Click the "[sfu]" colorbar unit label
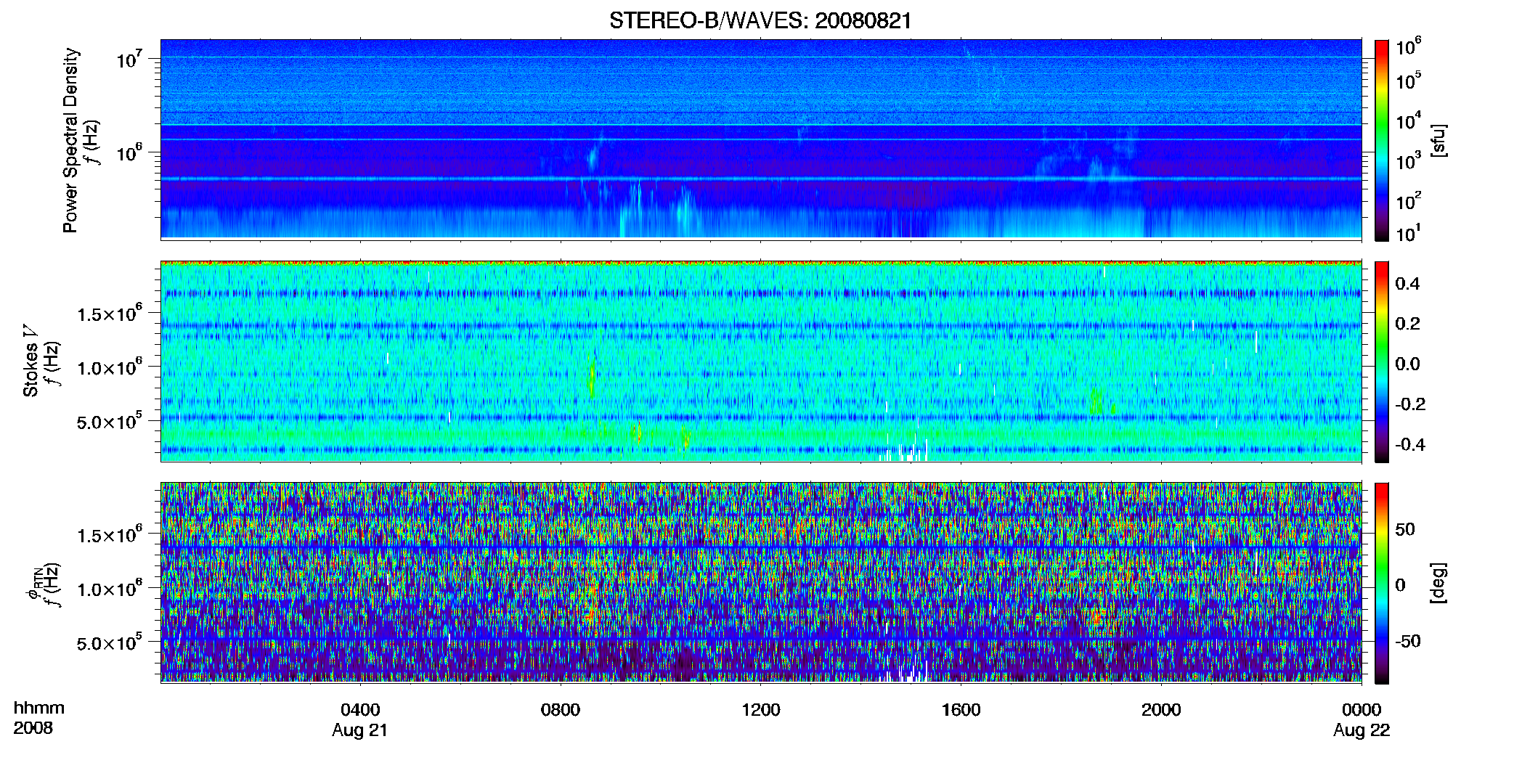This screenshot has height=784, width=1522. pos(1438,140)
